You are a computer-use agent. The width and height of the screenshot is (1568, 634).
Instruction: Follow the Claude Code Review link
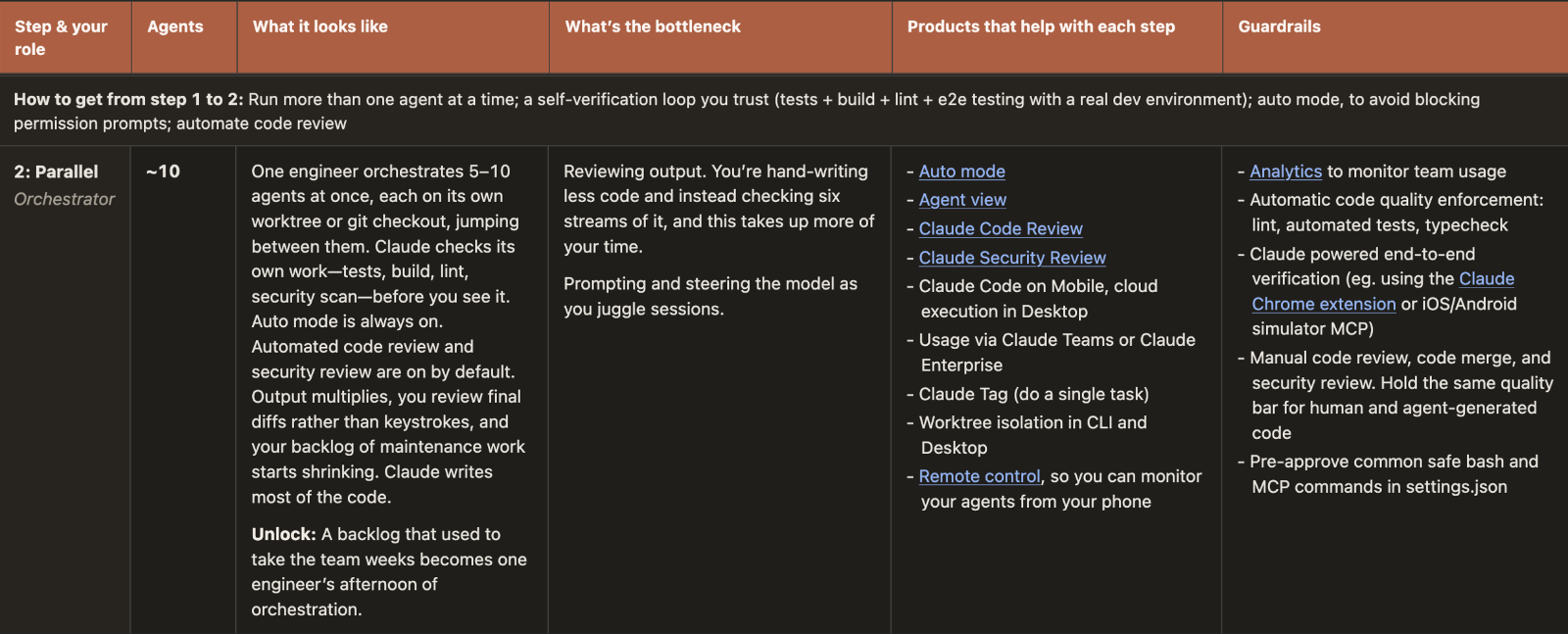pos(1001,228)
